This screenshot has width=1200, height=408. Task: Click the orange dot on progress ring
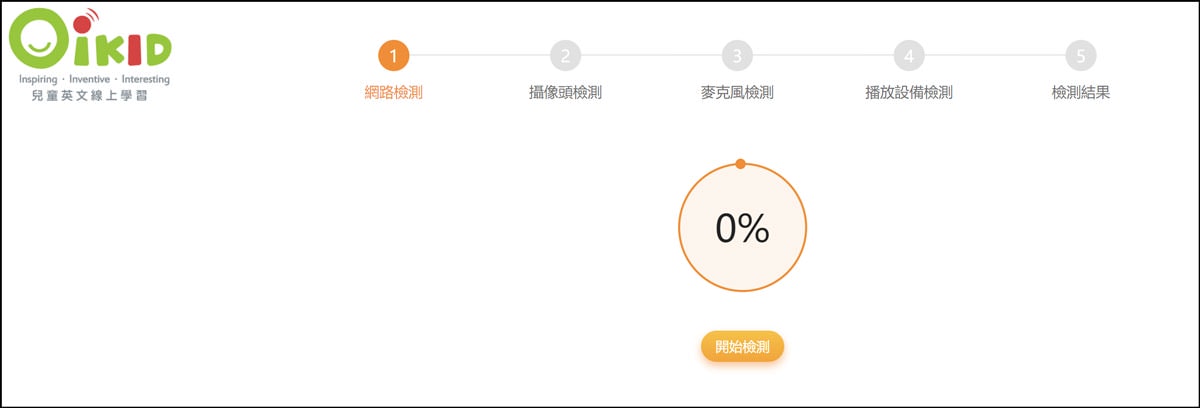pos(740,163)
